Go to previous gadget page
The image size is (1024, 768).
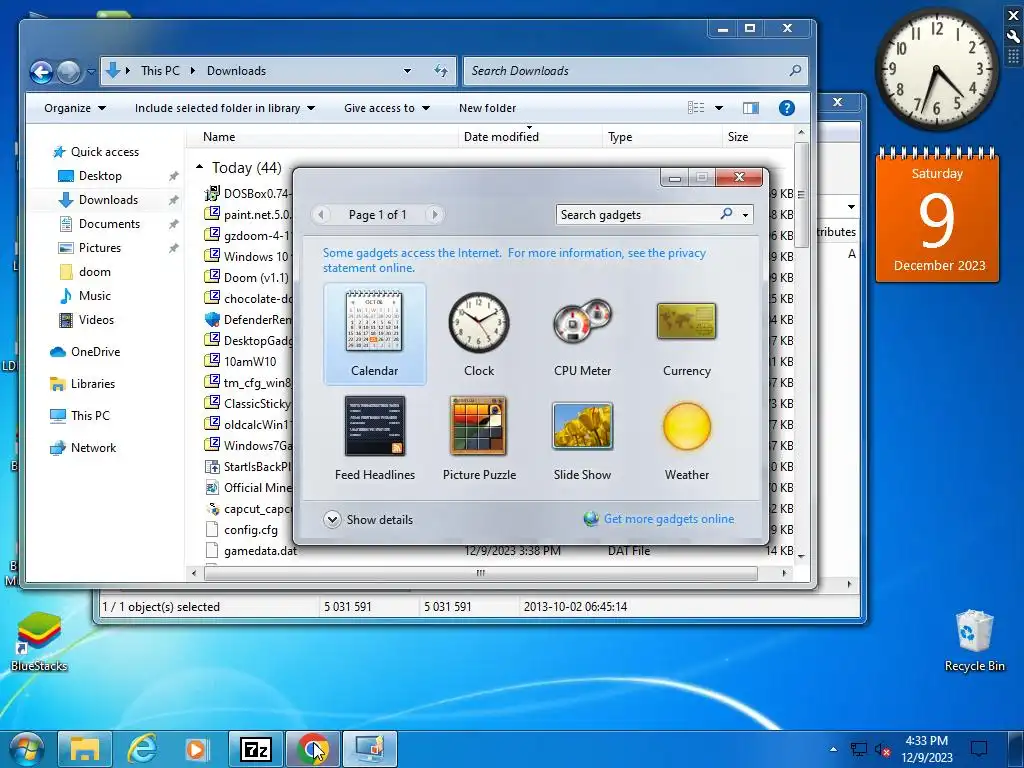point(321,214)
